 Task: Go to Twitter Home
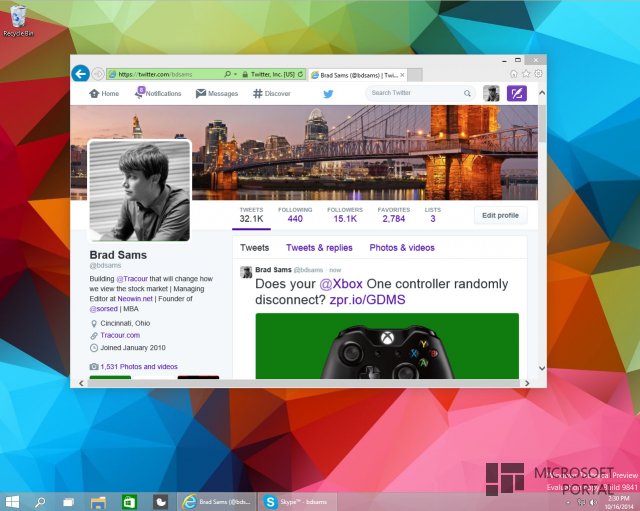pyautogui.click(x=104, y=93)
